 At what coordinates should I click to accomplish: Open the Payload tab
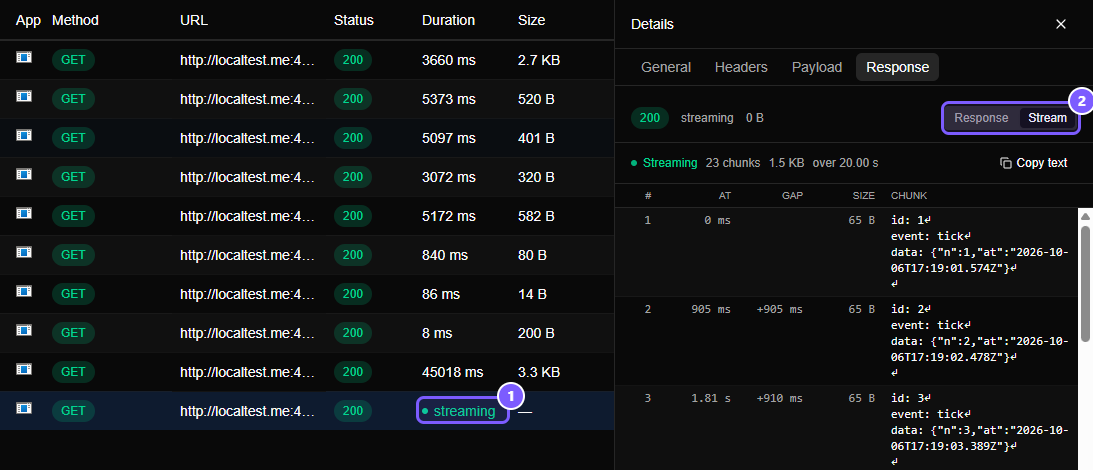click(817, 67)
